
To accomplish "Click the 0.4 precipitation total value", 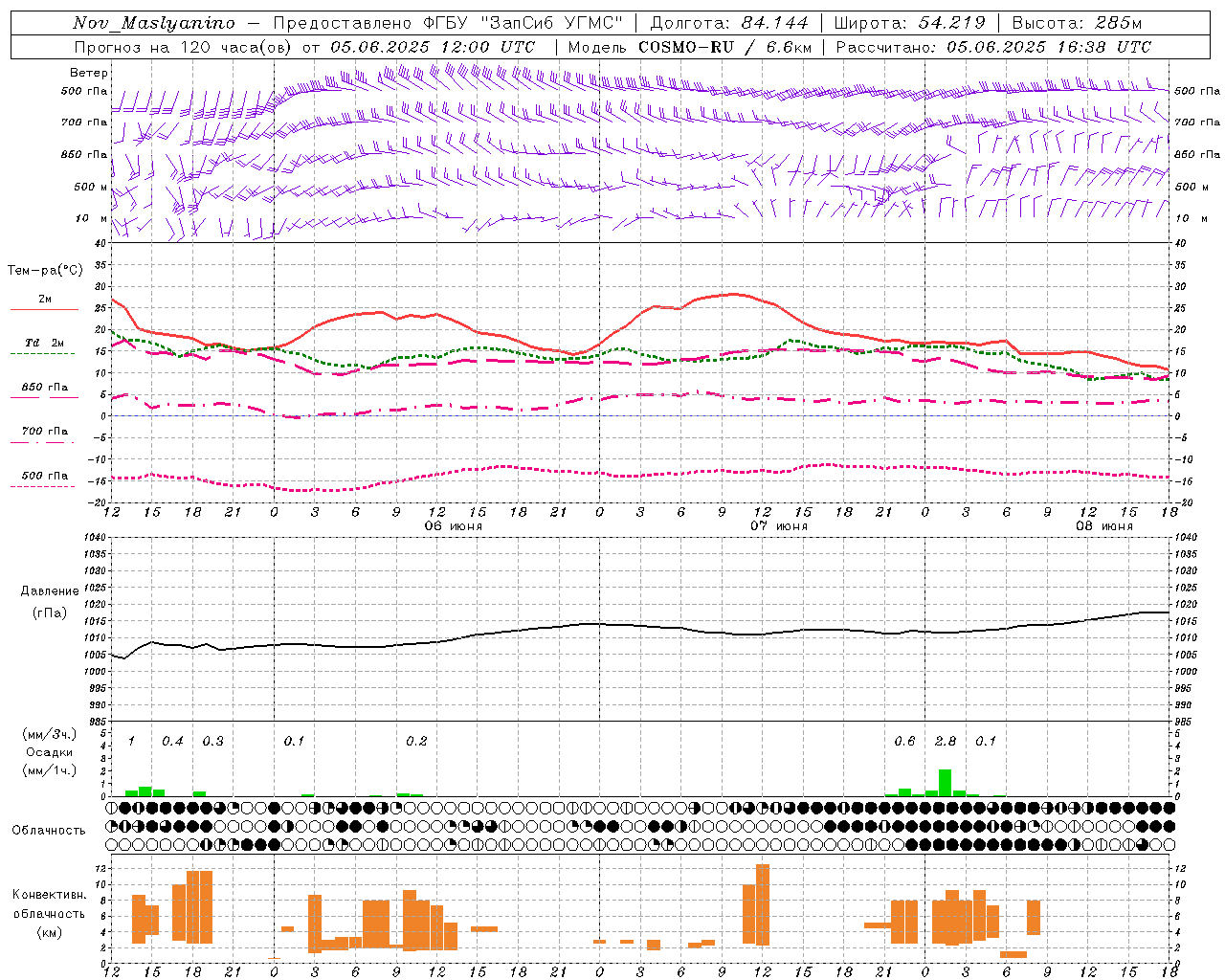I will [x=172, y=742].
